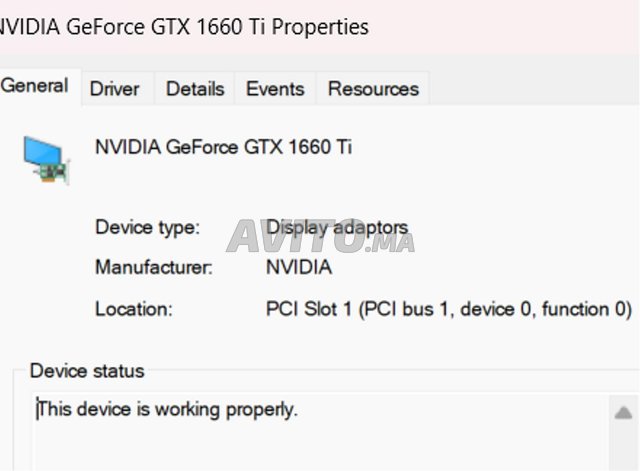Click the 'Display adaptors' value text
Viewport: 640px width, 471px height.
tap(337, 227)
